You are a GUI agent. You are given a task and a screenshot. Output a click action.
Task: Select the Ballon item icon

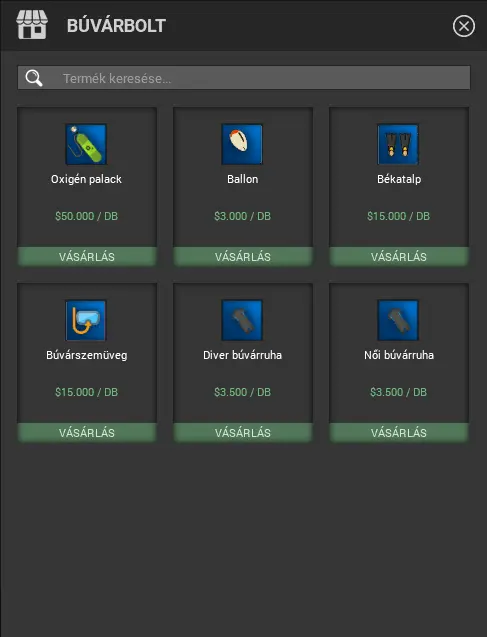pyautogui.click(x=242, y=144)
